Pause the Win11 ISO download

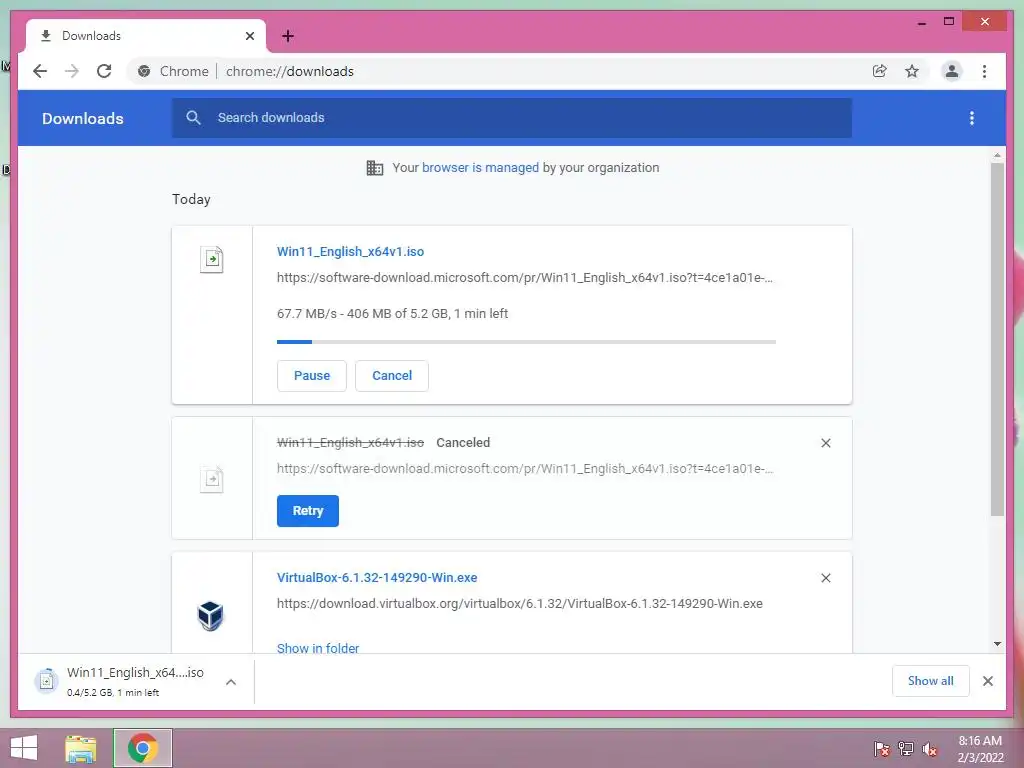click(x=312, y=376)
